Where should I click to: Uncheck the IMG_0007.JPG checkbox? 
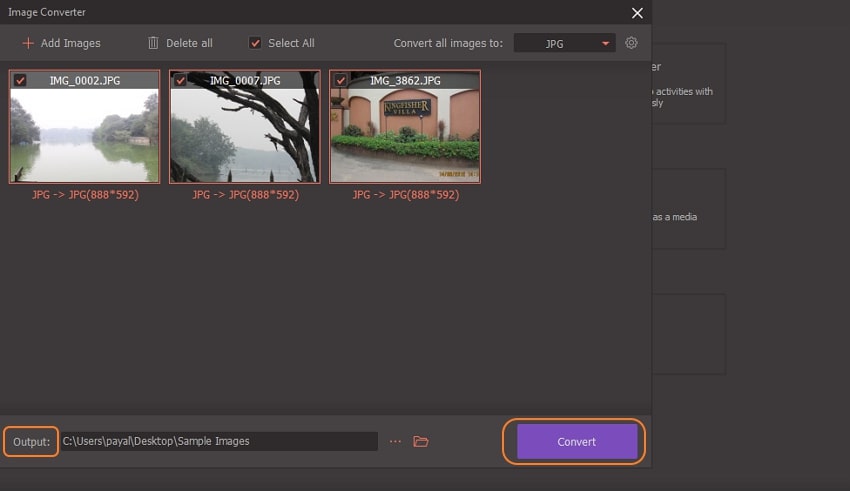click(x=181, y=80)
